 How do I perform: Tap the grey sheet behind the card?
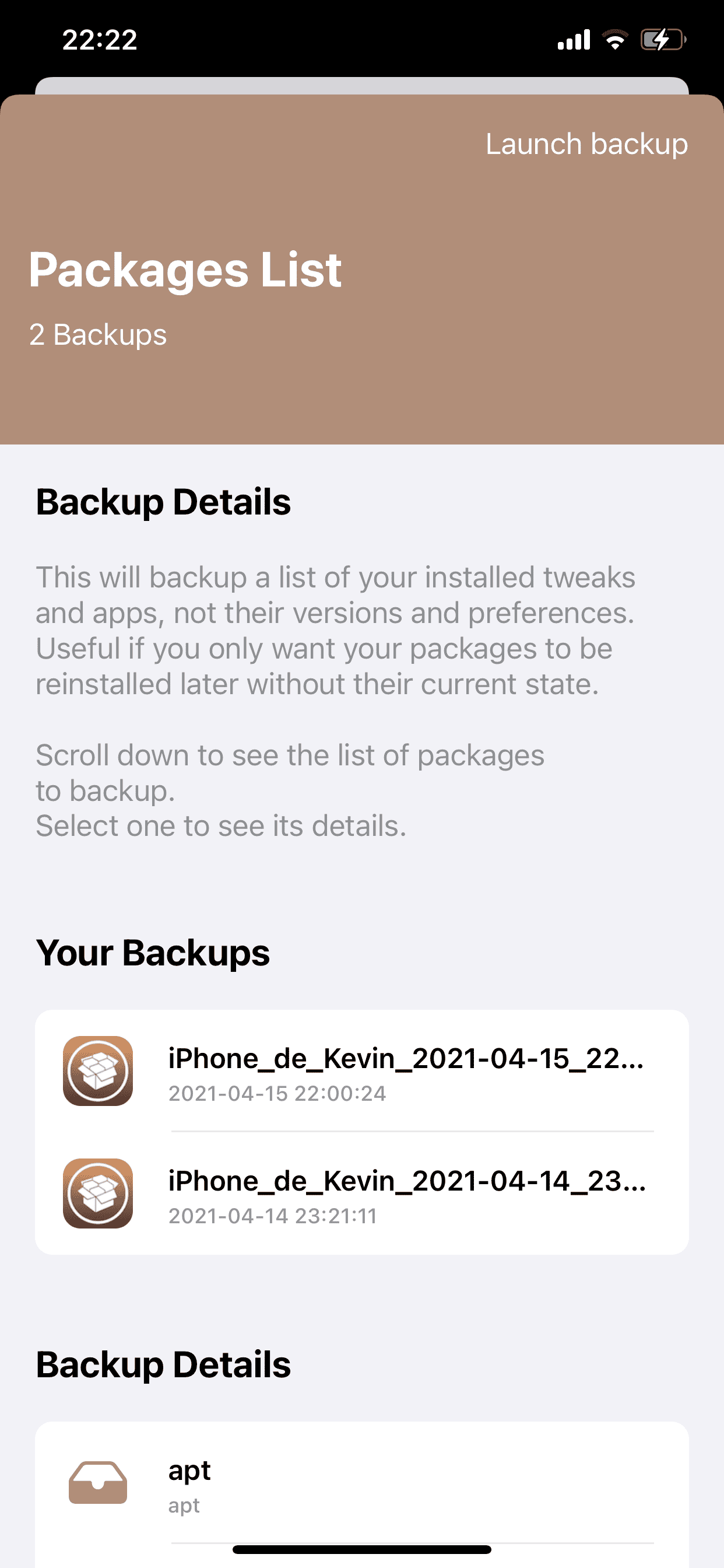(362, 85)
